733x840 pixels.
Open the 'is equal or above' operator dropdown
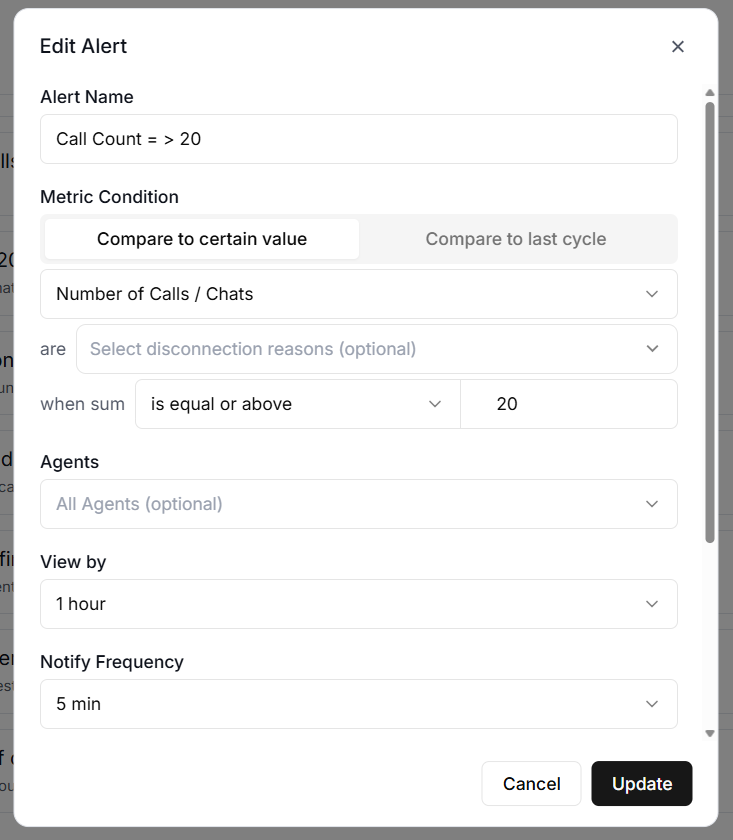point(290,404)
